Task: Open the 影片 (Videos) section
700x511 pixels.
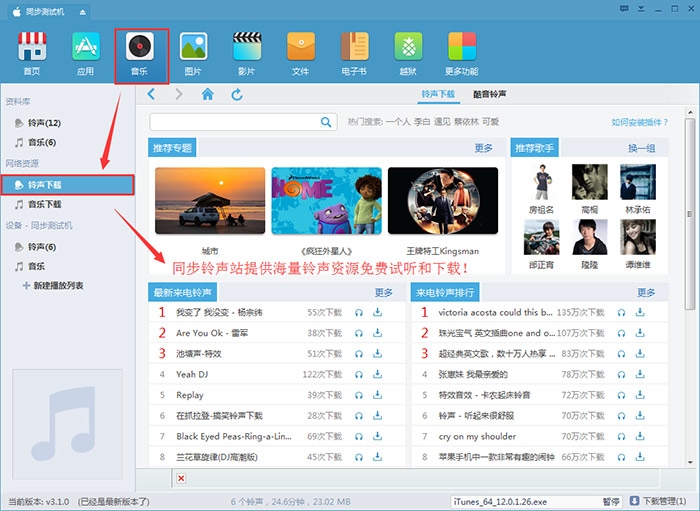Action: point(247,53)
